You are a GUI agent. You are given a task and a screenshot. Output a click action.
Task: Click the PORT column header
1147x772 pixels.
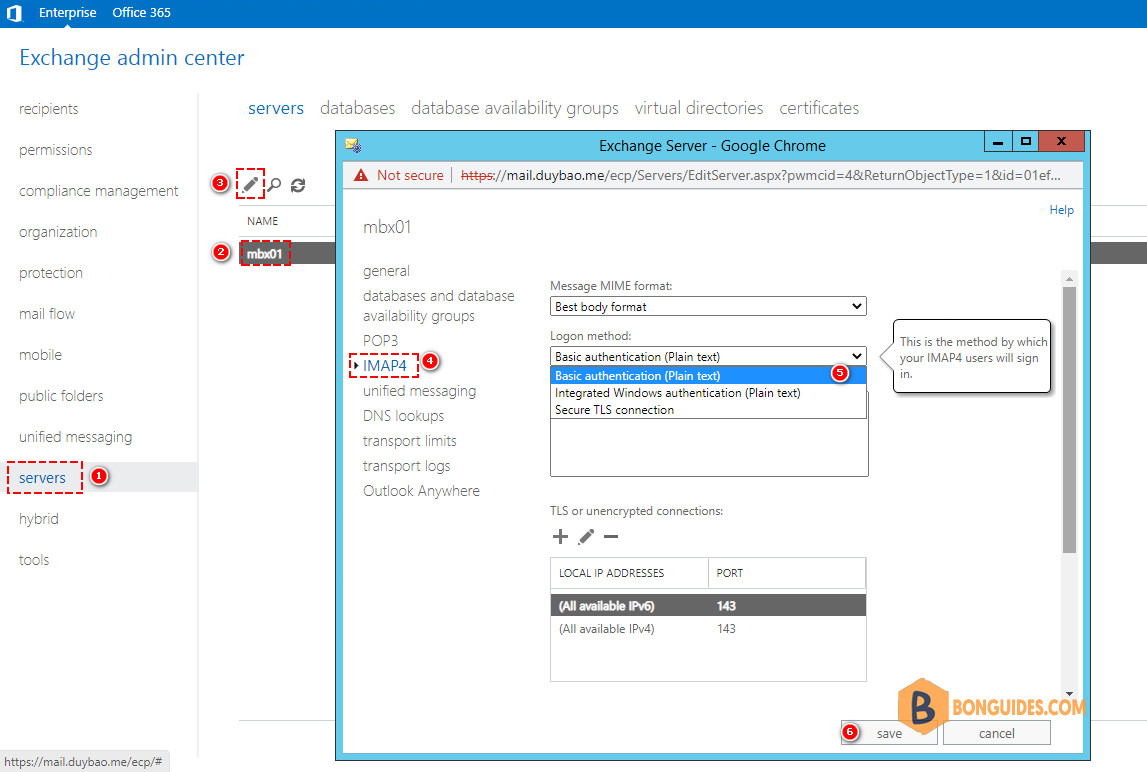tap(787, 573)
